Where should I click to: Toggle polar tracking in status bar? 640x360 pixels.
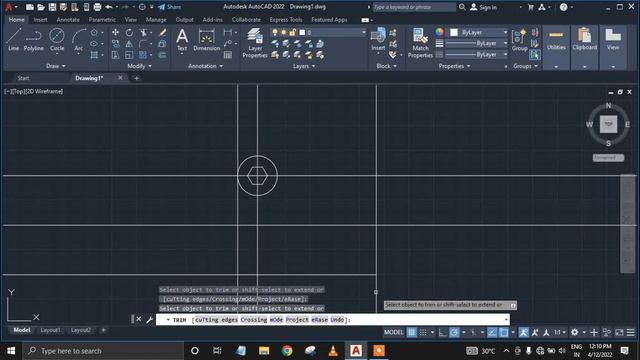[454, 332]
